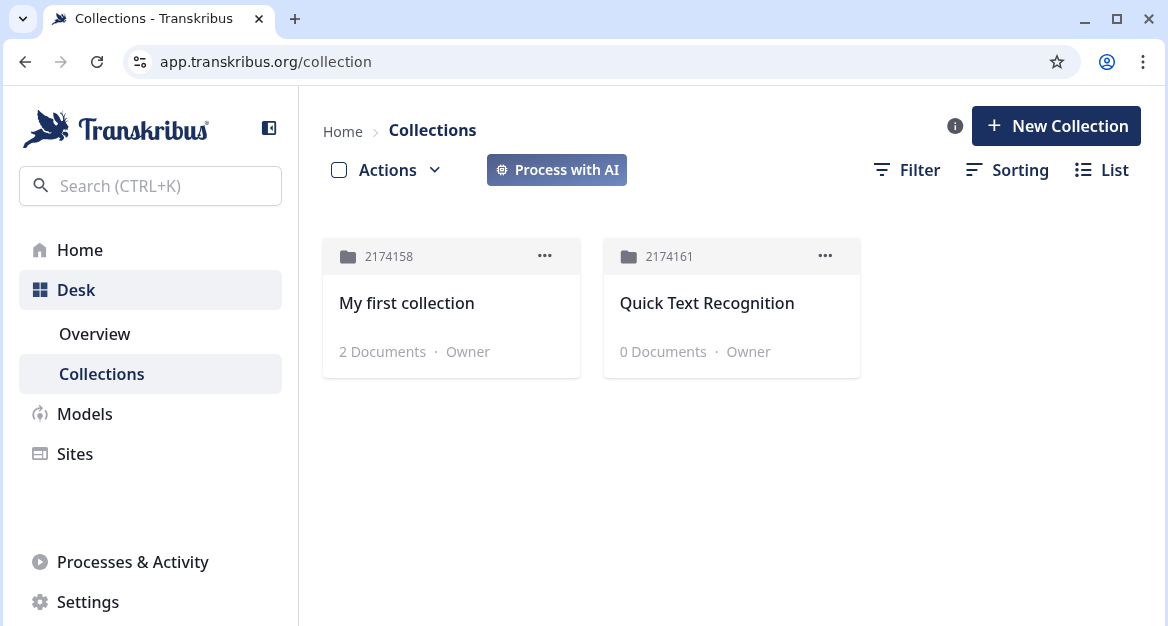Switch to List view

coord(1102,170)
